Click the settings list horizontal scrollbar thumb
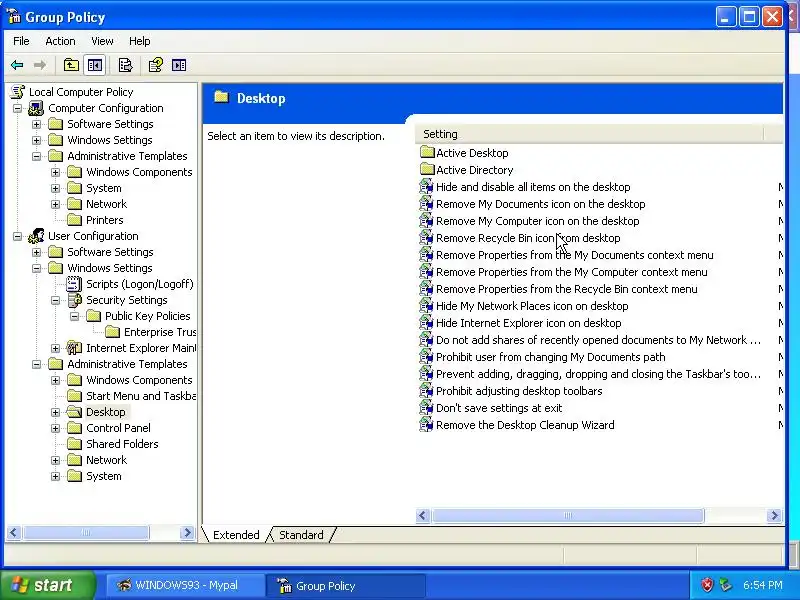This screenshot has height=600, width=800. 567,515
